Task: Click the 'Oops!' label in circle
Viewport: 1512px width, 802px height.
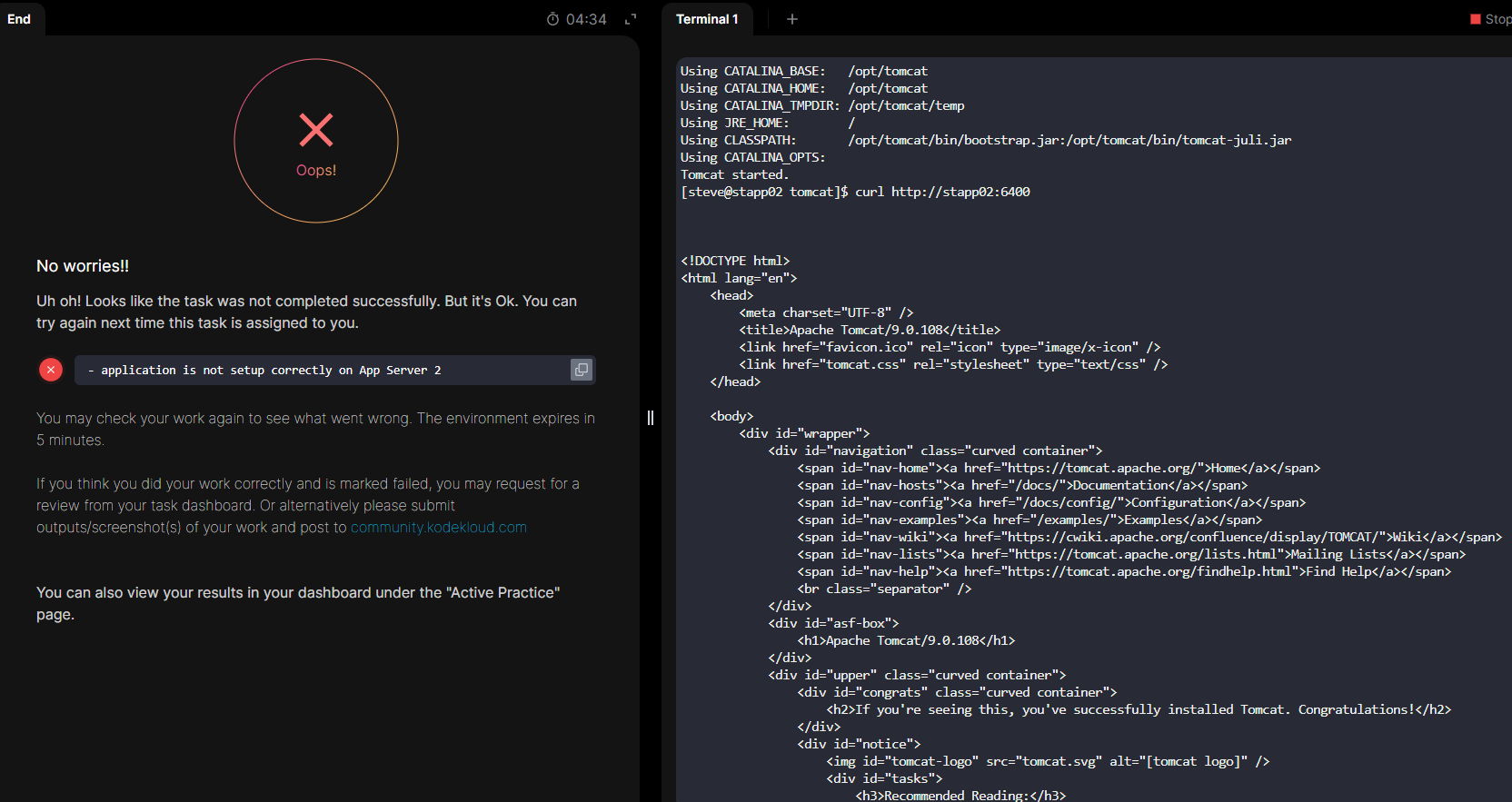Action: [316, 171]
